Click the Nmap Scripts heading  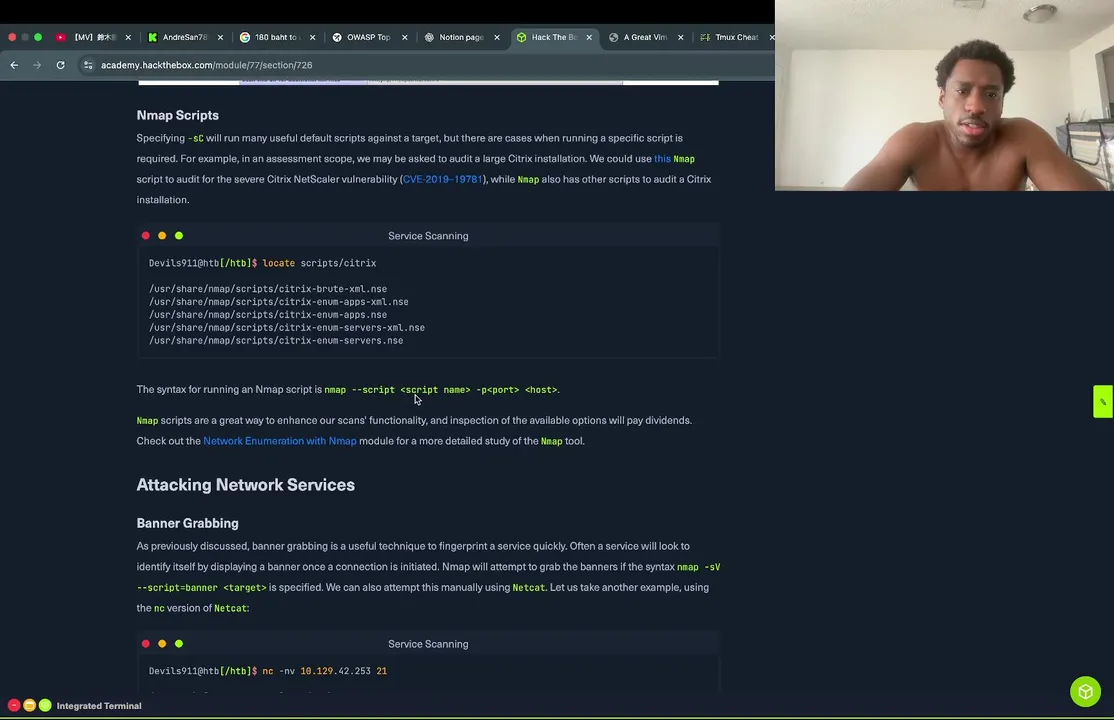point(178,115)
